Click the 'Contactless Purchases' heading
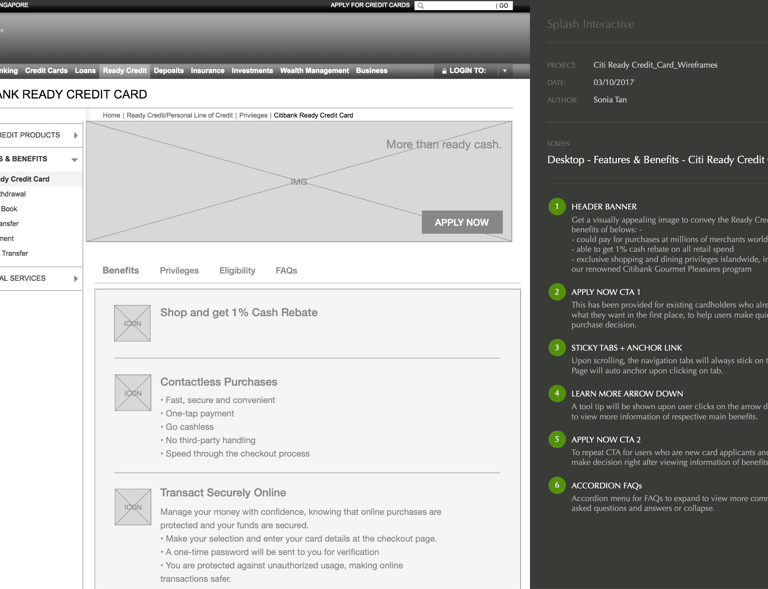Image resolution: width=768 pixels, height=589 pixels. pos(218,382)
